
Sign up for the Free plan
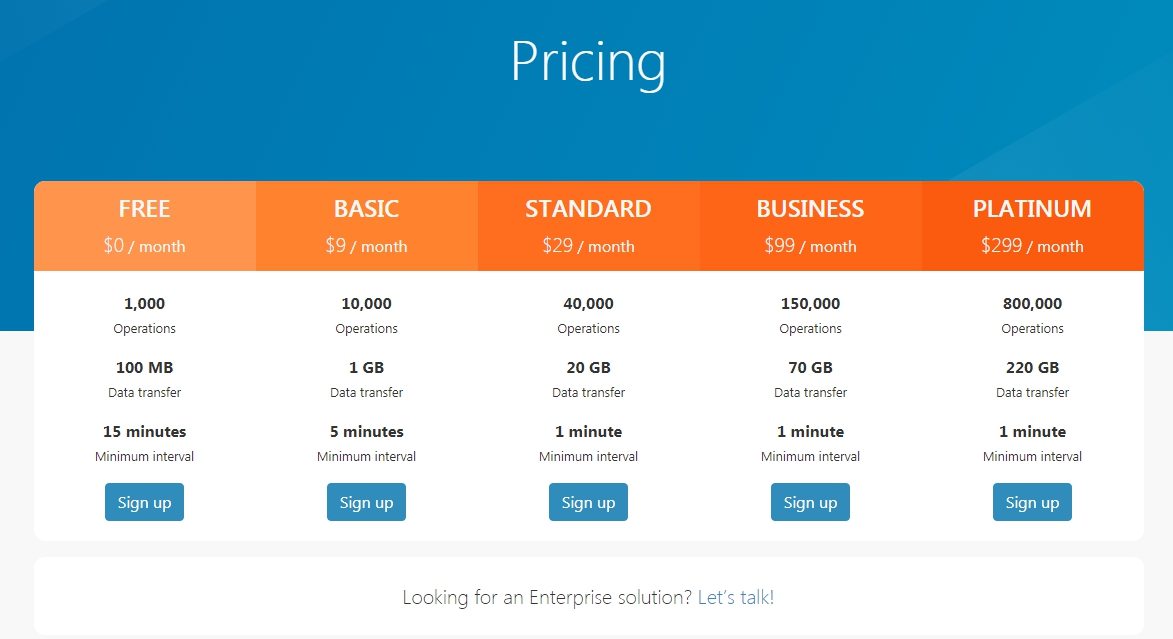144,502
